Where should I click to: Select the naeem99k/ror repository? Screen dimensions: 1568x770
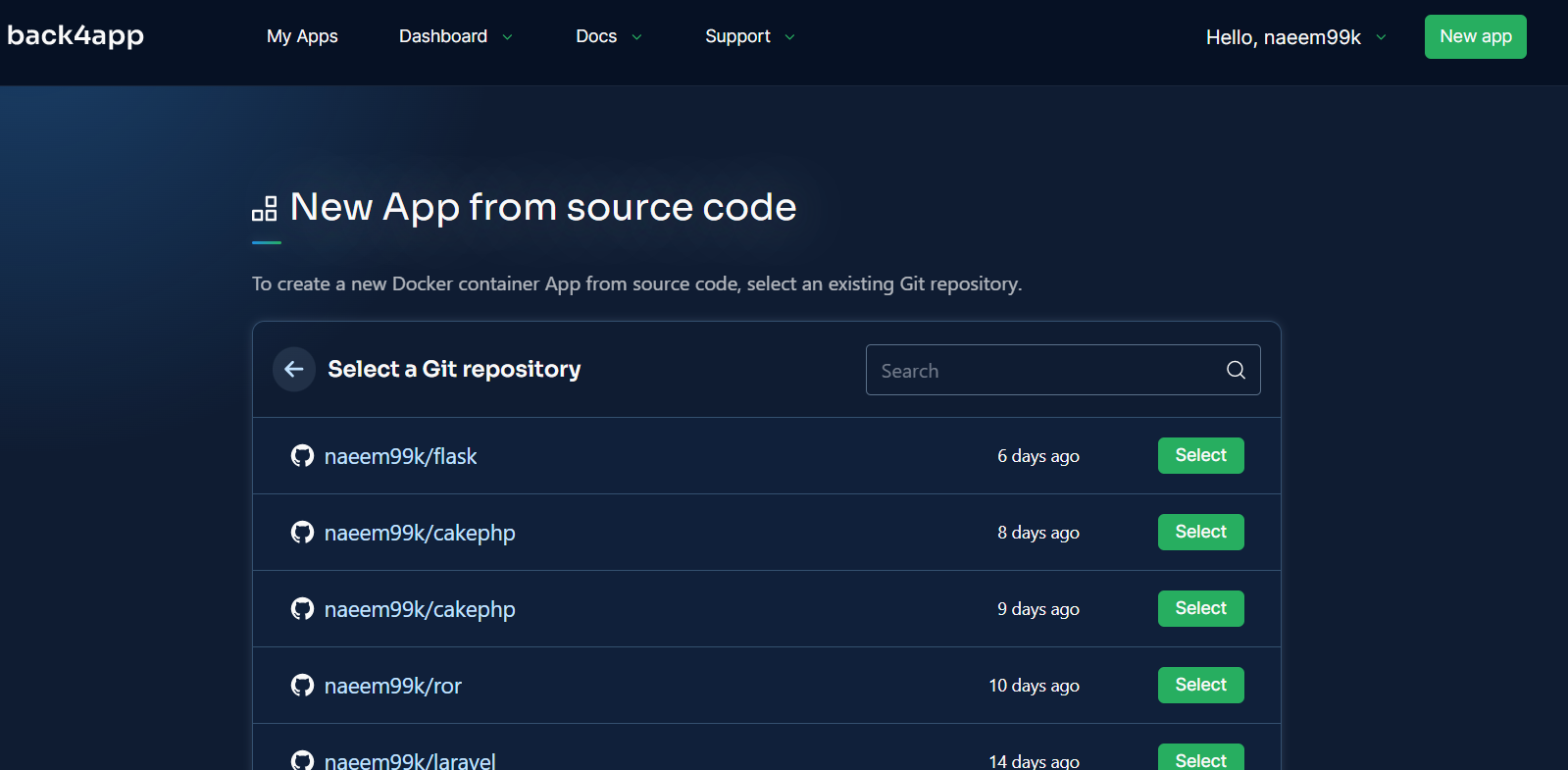1200,685
